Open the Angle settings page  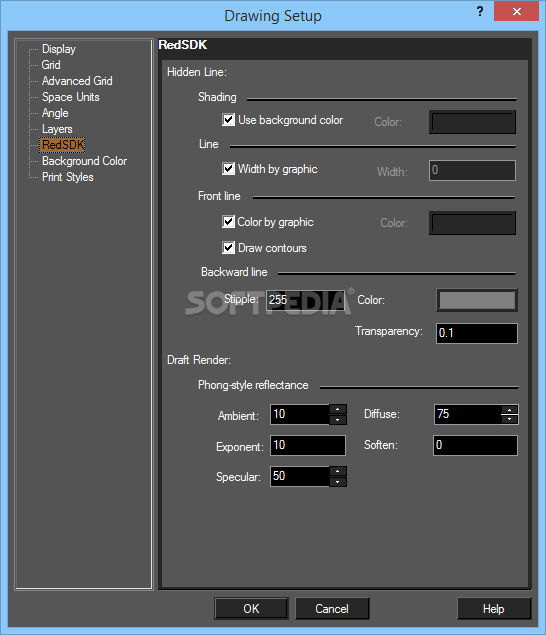55,113
